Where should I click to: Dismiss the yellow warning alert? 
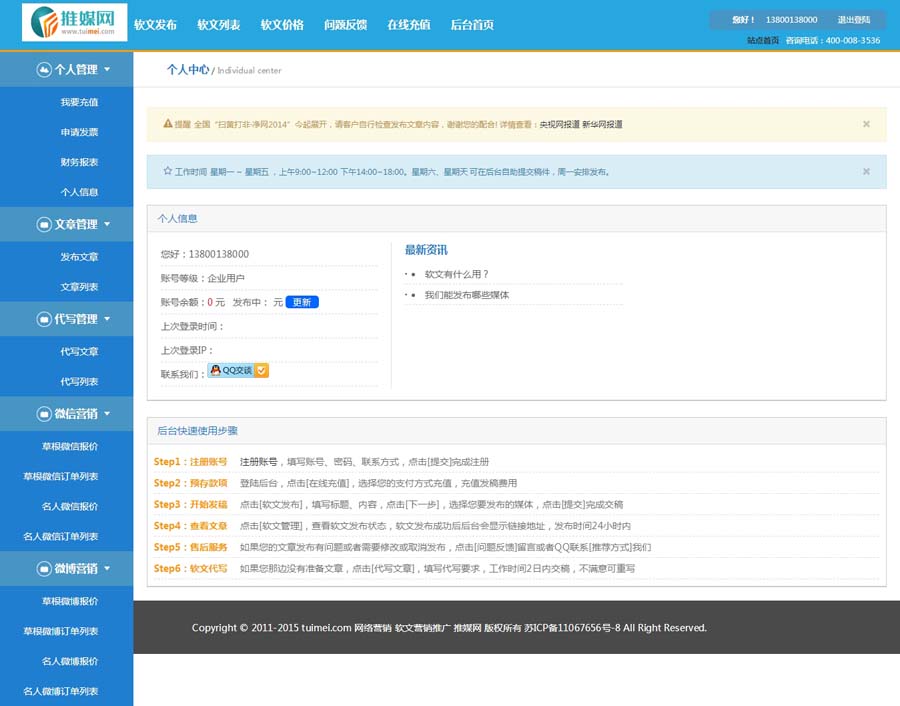pyautogui.click(x=866, y=124)
